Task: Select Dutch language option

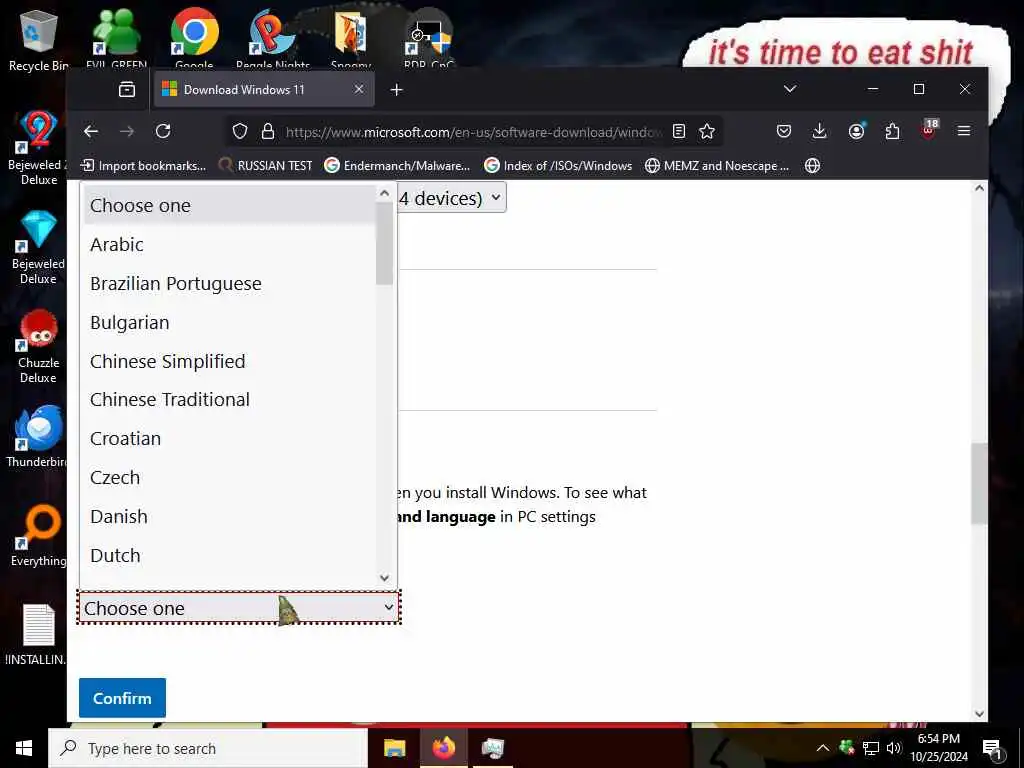Action: pos(229,556)
